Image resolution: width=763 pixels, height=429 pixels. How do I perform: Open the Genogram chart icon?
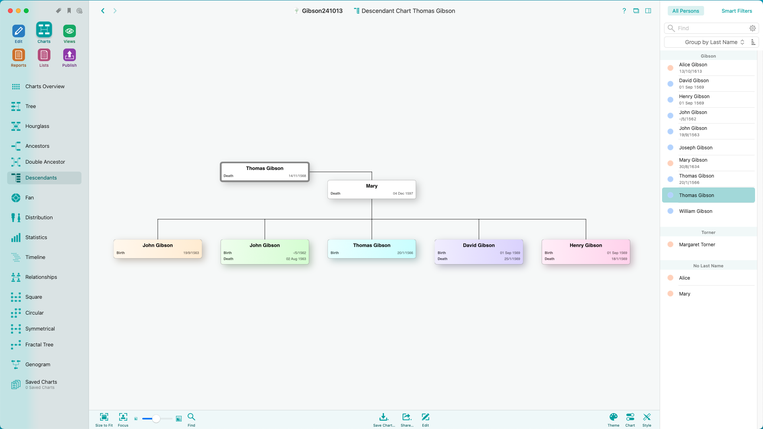[x=16, y=364]
